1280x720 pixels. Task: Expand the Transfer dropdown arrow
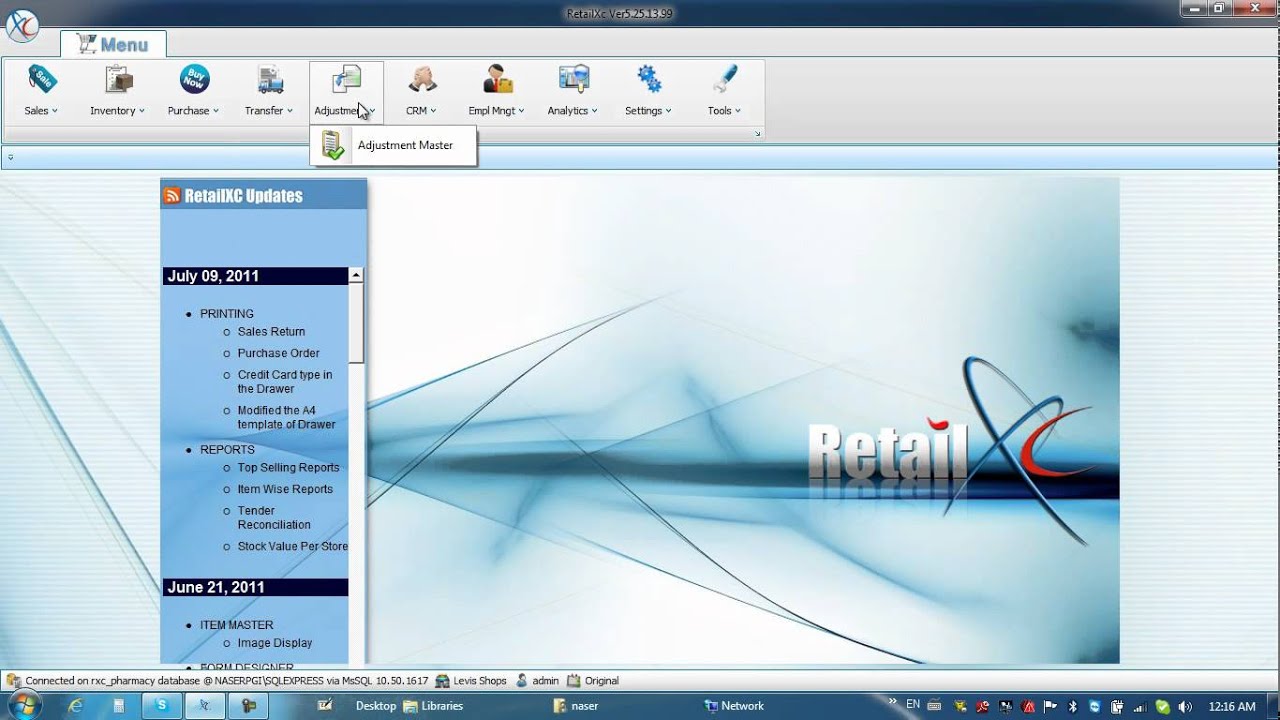tap(289, 111)
